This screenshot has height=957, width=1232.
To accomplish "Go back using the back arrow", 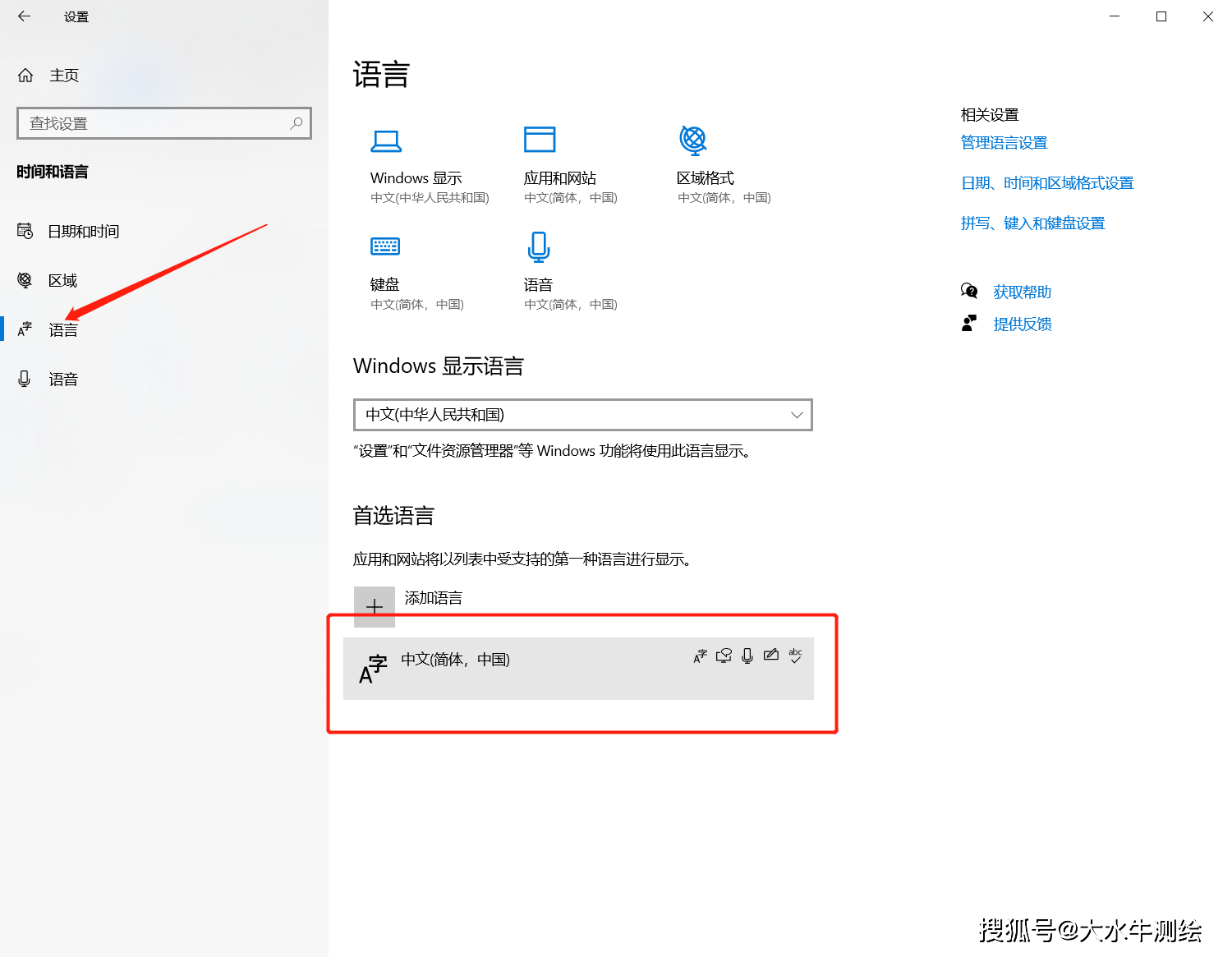I will pyautogui.click(x=24, y=16).
